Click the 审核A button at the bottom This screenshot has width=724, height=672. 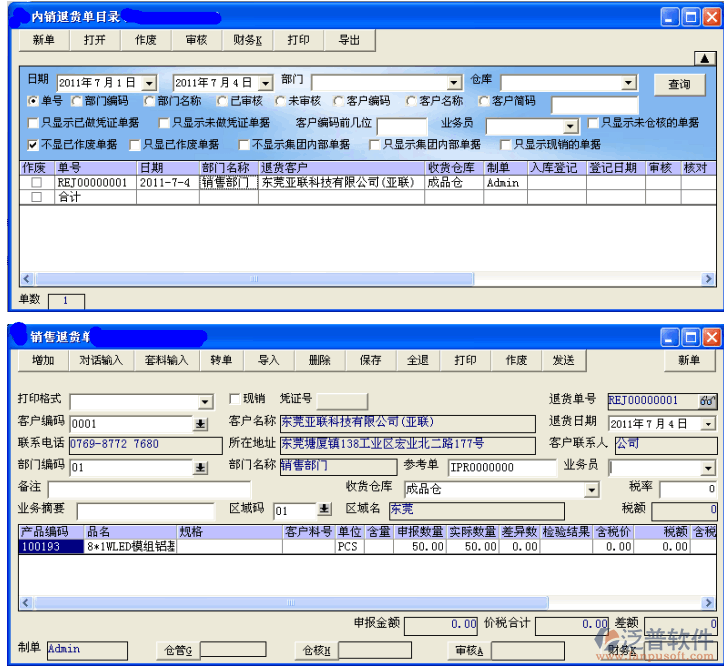(x=465, y=651)
